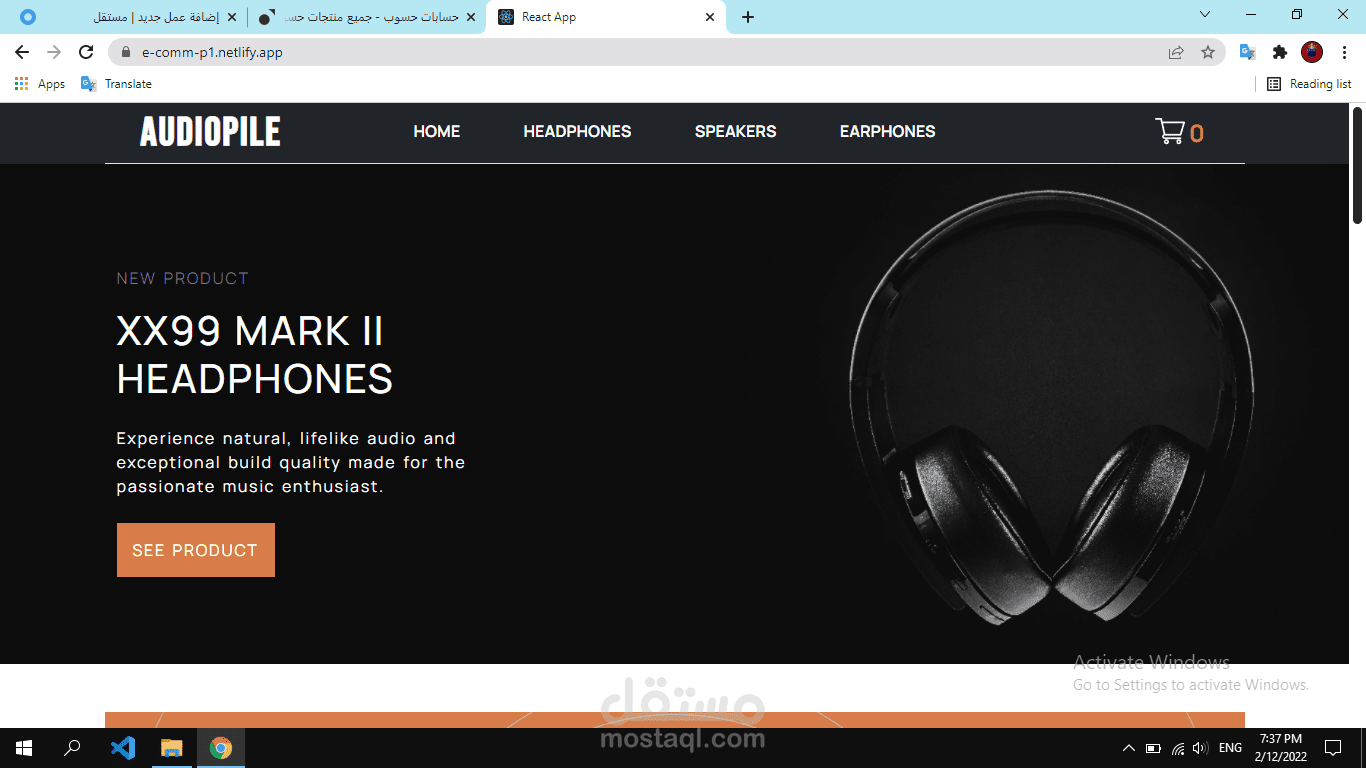Screen dimensions: 1366x768
Task: Open Chrome's three-dot menu
Action: coord(1343,52)
